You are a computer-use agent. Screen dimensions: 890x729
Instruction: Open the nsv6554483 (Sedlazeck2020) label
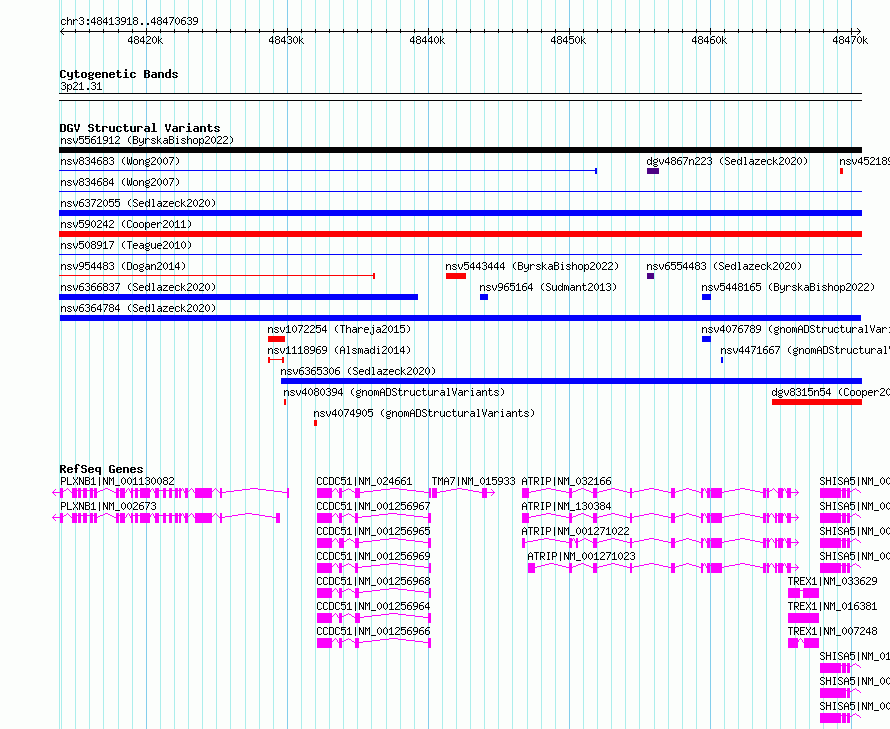(724, 266)
